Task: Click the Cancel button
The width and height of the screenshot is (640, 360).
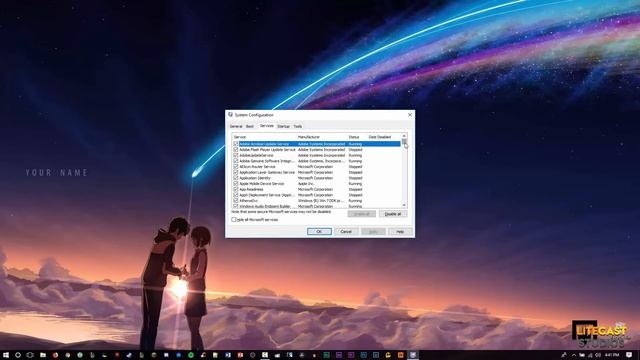Action: (346, 231)
